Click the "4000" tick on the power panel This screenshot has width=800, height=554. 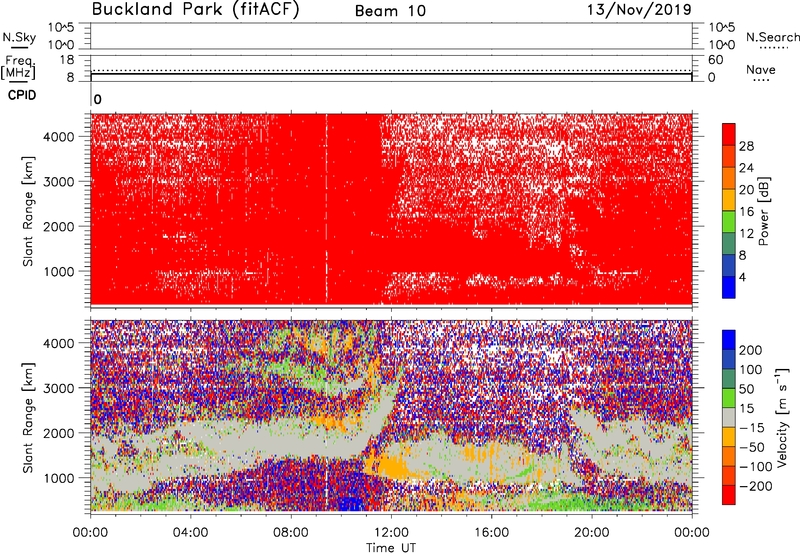[x=59, y=137]
